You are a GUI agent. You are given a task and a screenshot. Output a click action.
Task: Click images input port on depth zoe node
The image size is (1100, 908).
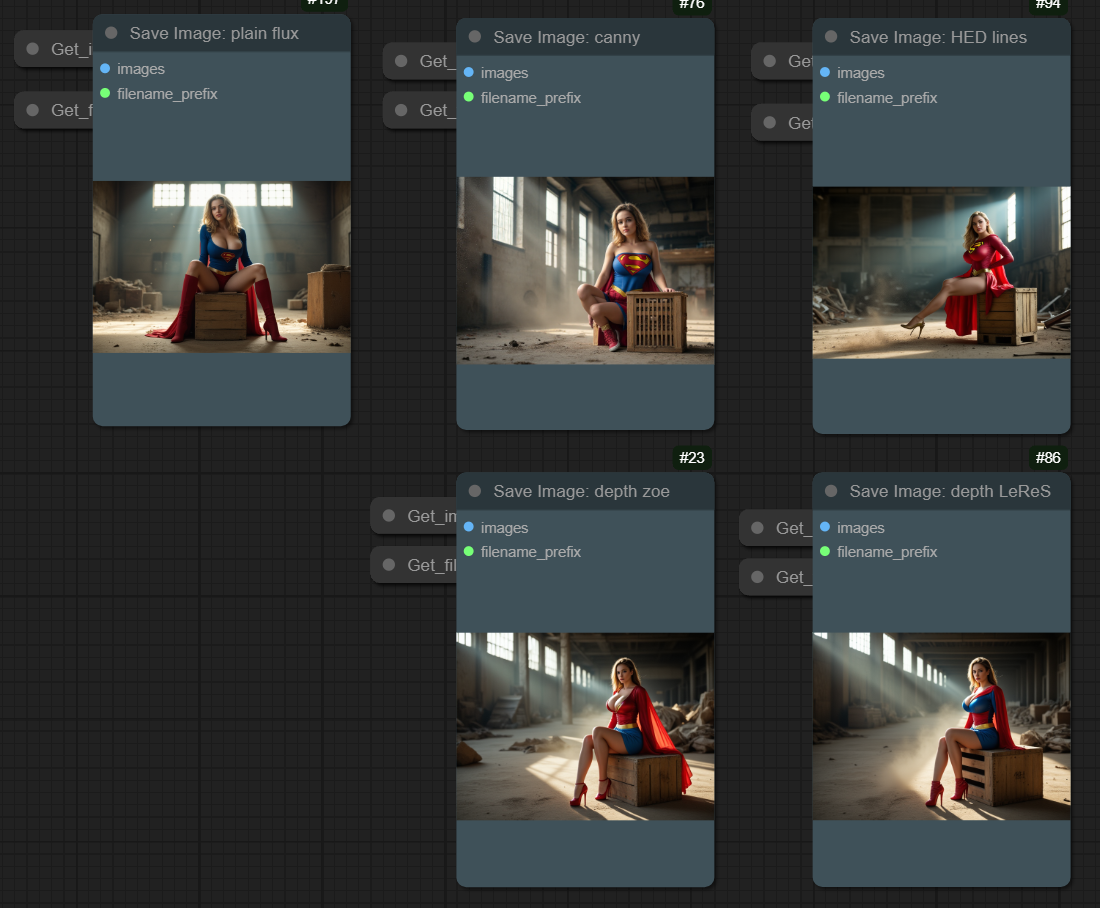(x=469, y=528)
